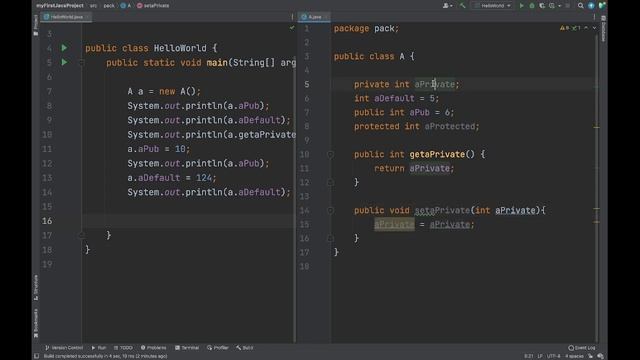Open Version Control tool window
Image resolution: width=640 pixels, height=360 pixels.
coord(64,348)
